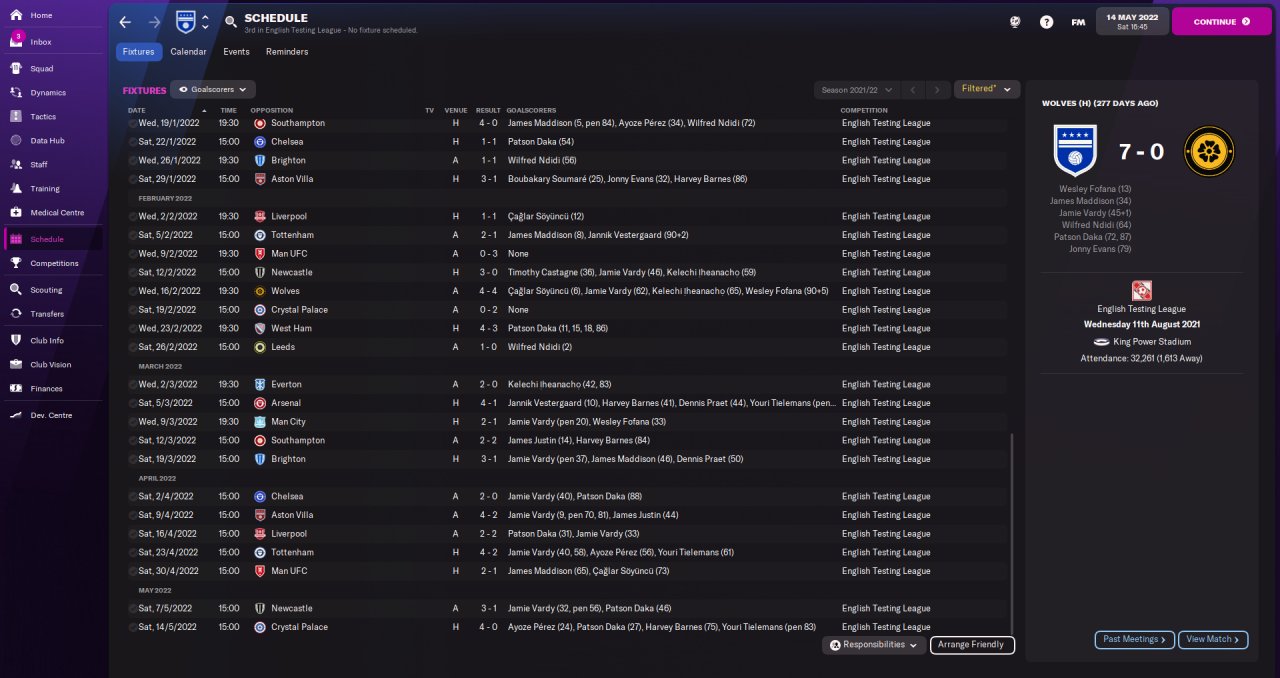Go forward with the right arrow
The height and width of the screenshot is (678, 1280).
[154, 22]
